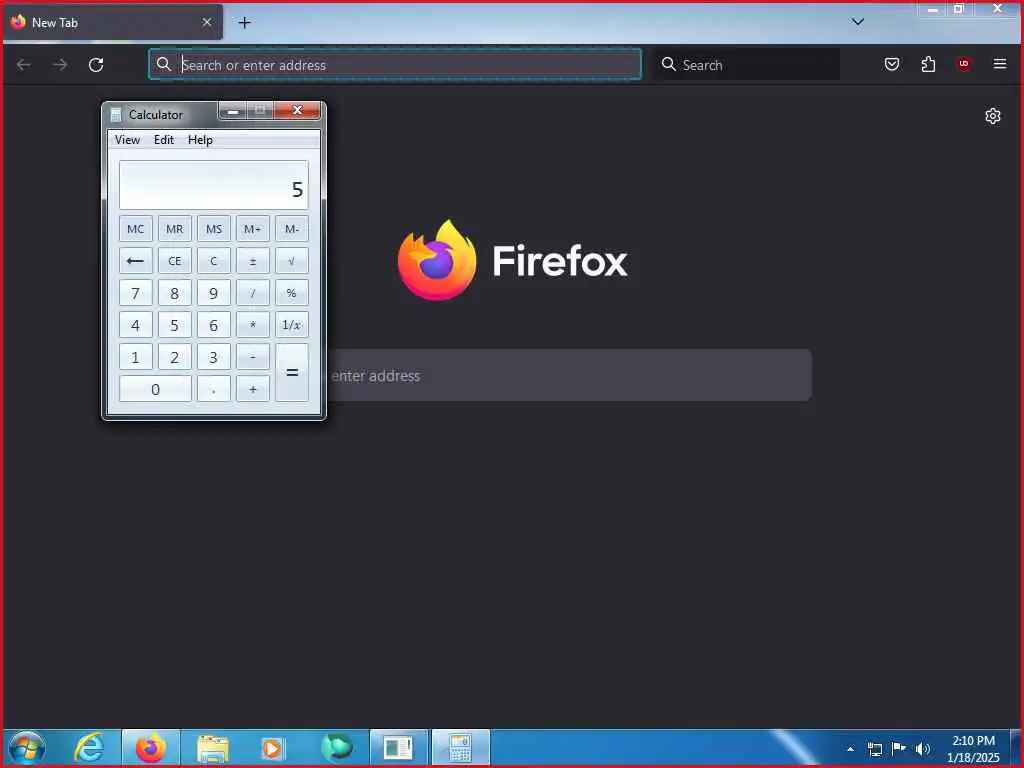Click Calculator MC memory clear button
The height and width of the screenshot is (768, 1024).
point(136,229)
